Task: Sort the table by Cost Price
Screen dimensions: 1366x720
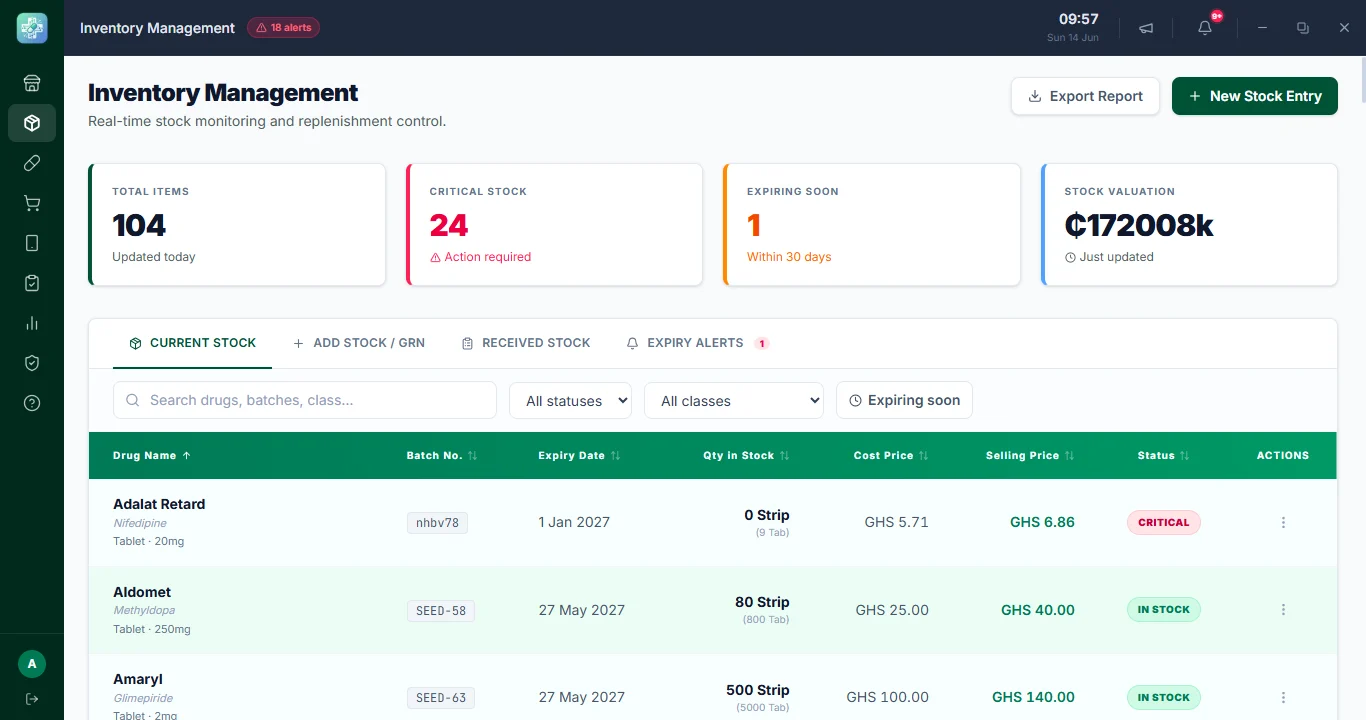Action: (x=891, y=455)
